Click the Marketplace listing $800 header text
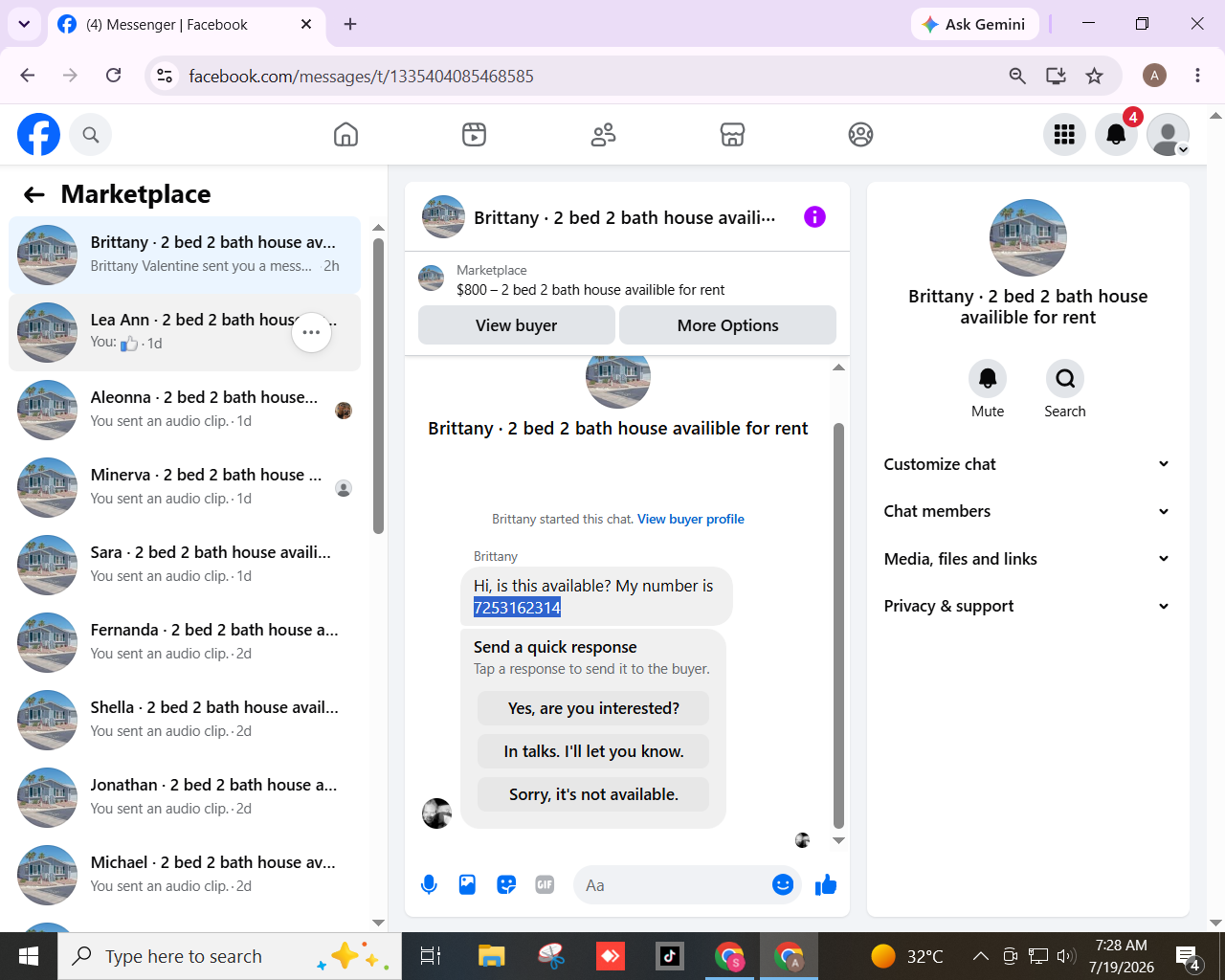 (590, 290)
